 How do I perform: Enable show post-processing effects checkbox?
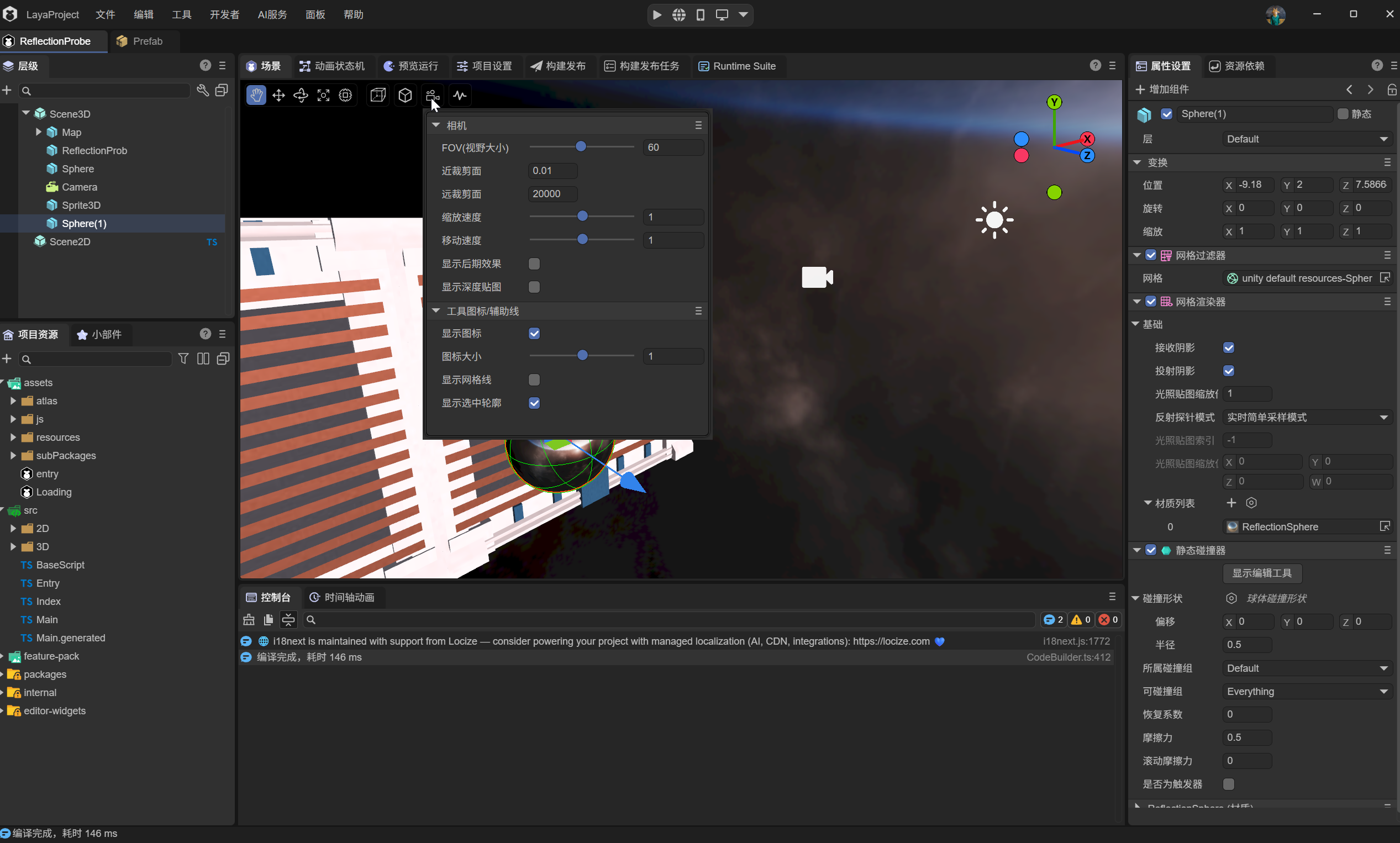coord(534,264)
